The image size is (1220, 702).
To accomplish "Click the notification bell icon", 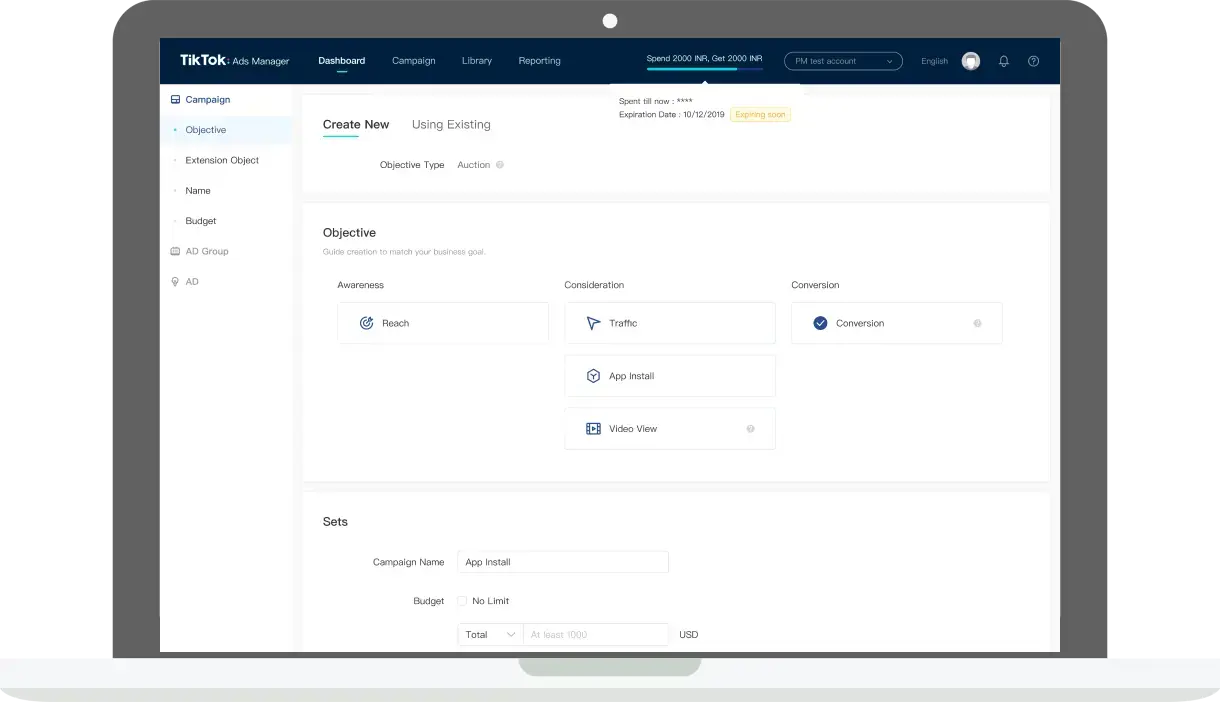I will 1004,61.
